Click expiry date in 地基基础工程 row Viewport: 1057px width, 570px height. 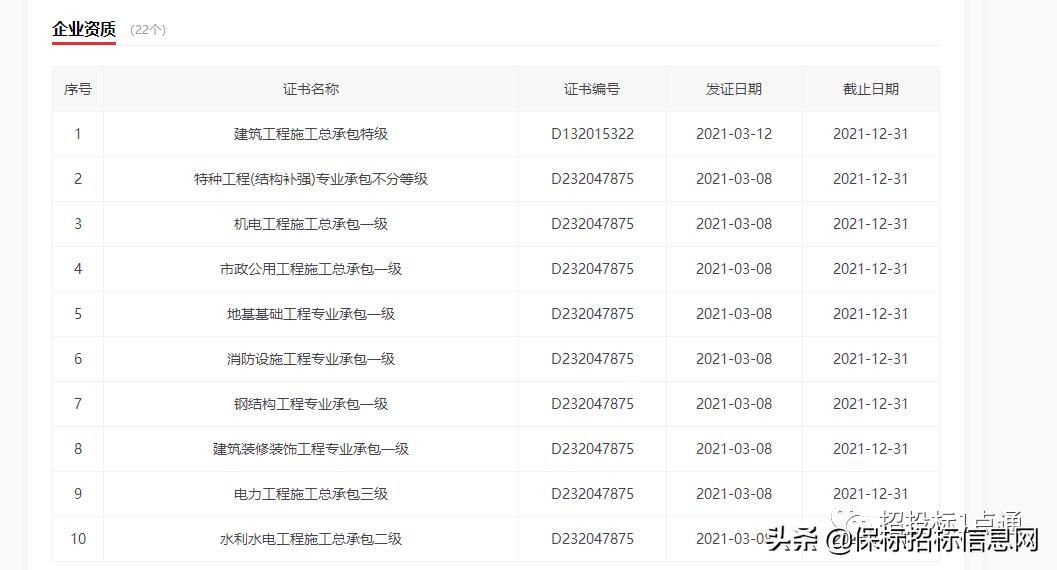[x=870, y=314]
